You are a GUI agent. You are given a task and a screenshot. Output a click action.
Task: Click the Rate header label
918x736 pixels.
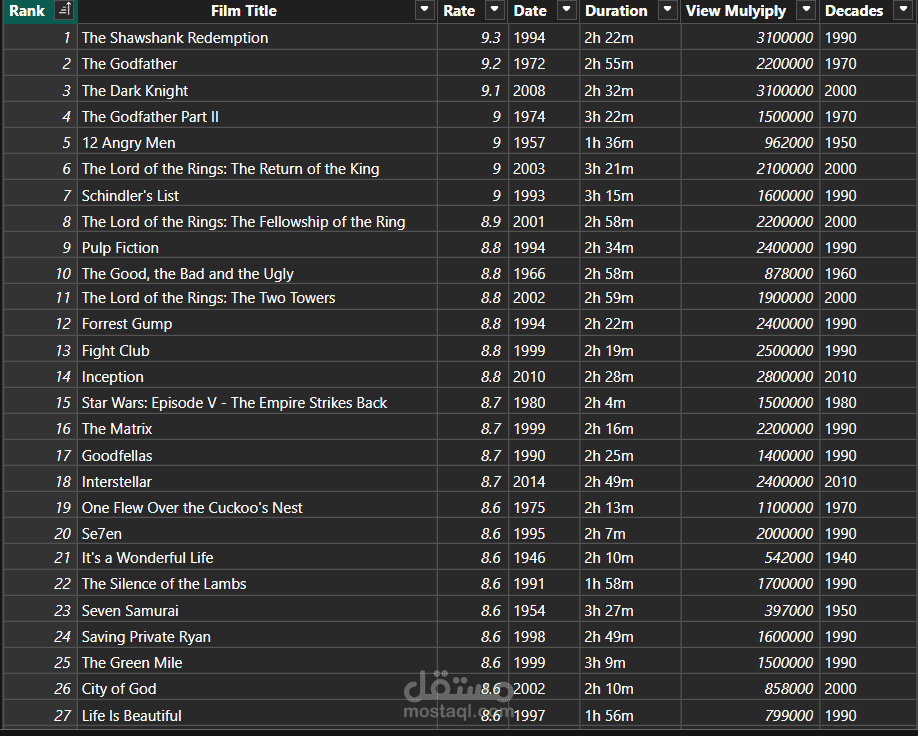pyautogui.click(x=459, y=11)
